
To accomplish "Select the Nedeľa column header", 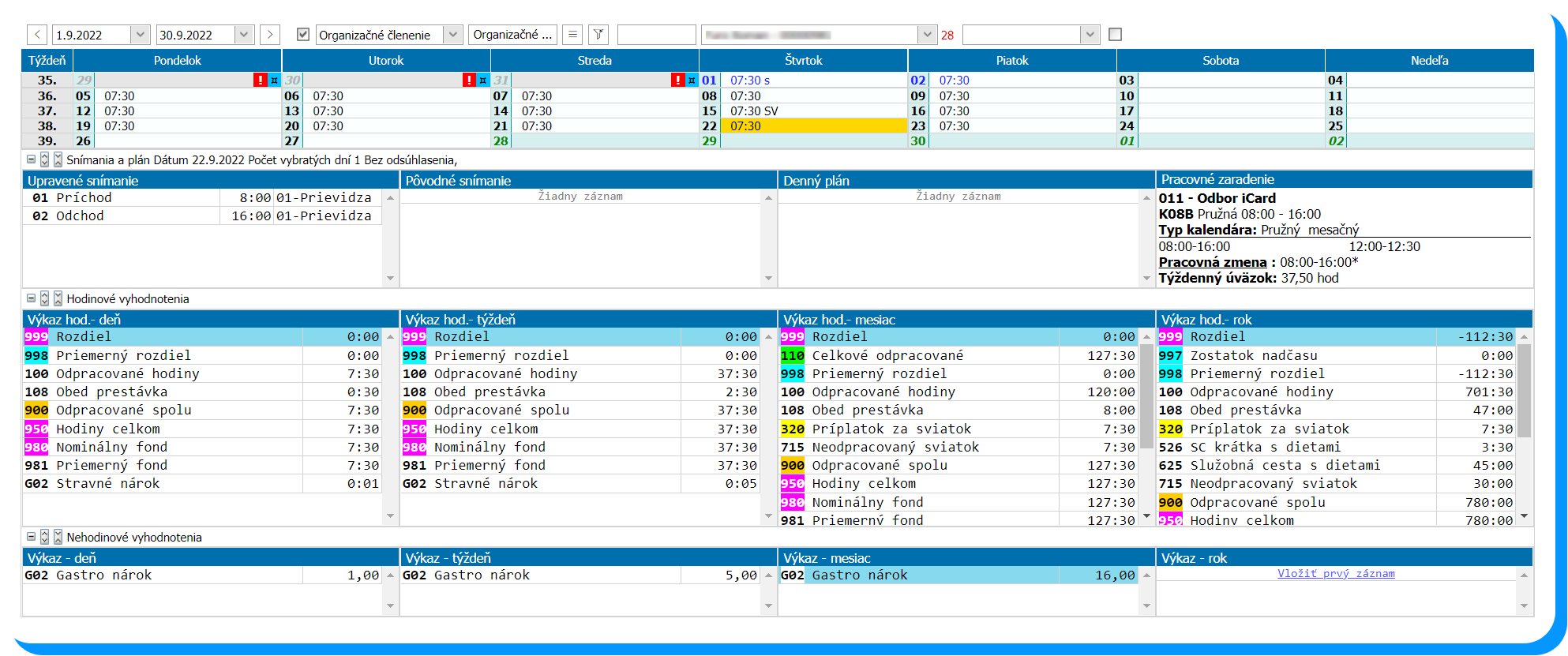I will pos(1429,61).
